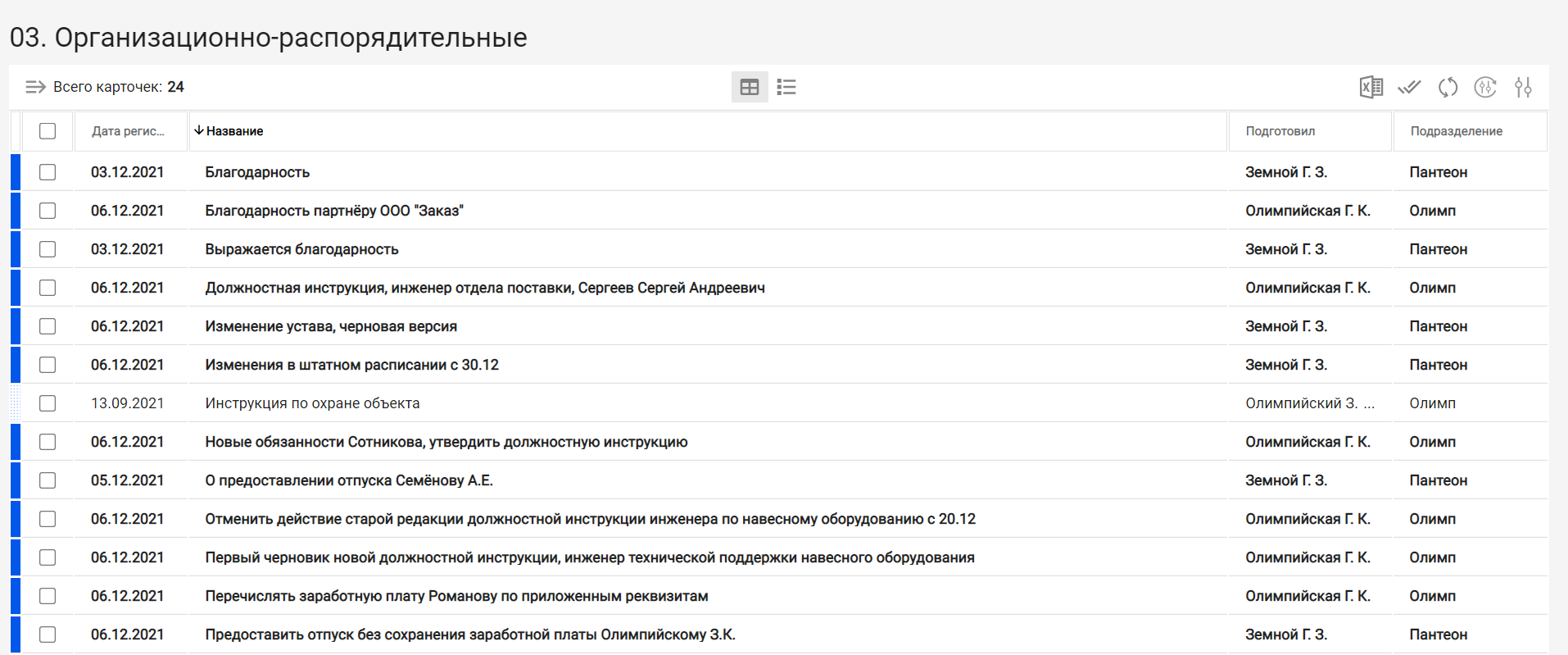Open "Новые обязанности Сотникова" card
This screenshot has width=1568, height=655.
[446, 442]
